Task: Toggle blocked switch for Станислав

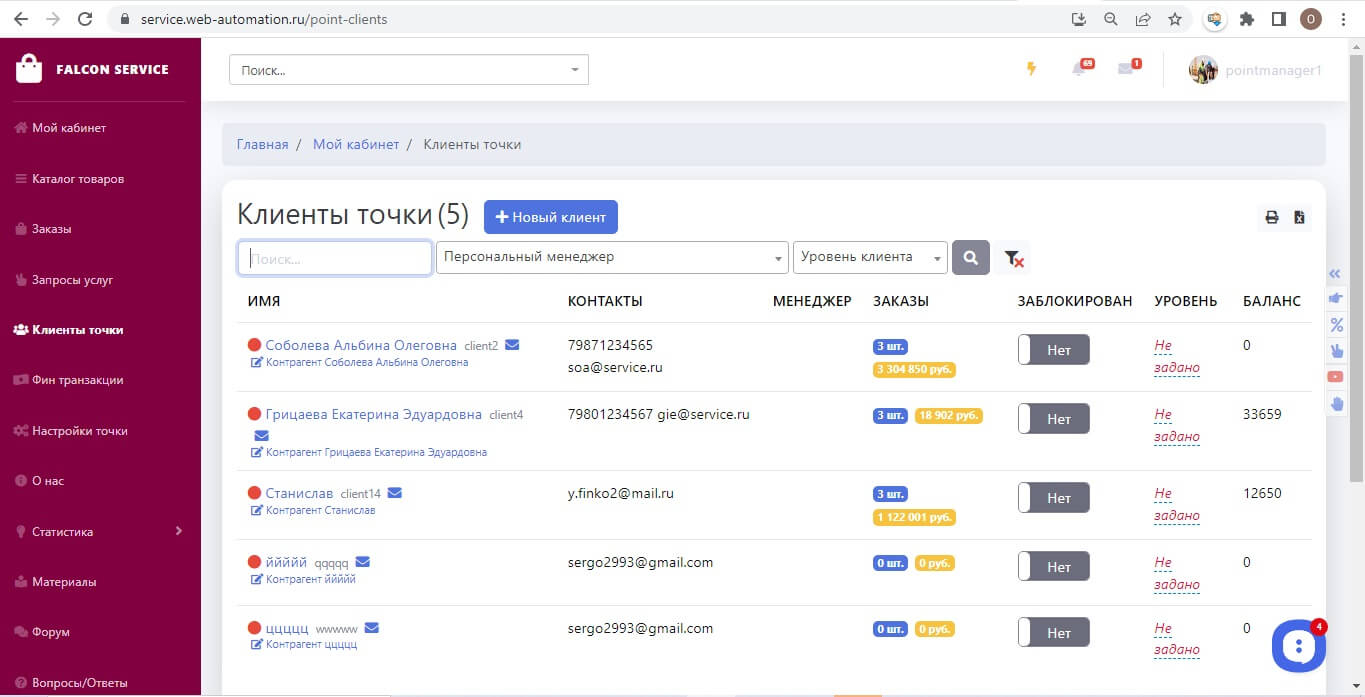Action: pyautogui.click(x=1053, y=498)
